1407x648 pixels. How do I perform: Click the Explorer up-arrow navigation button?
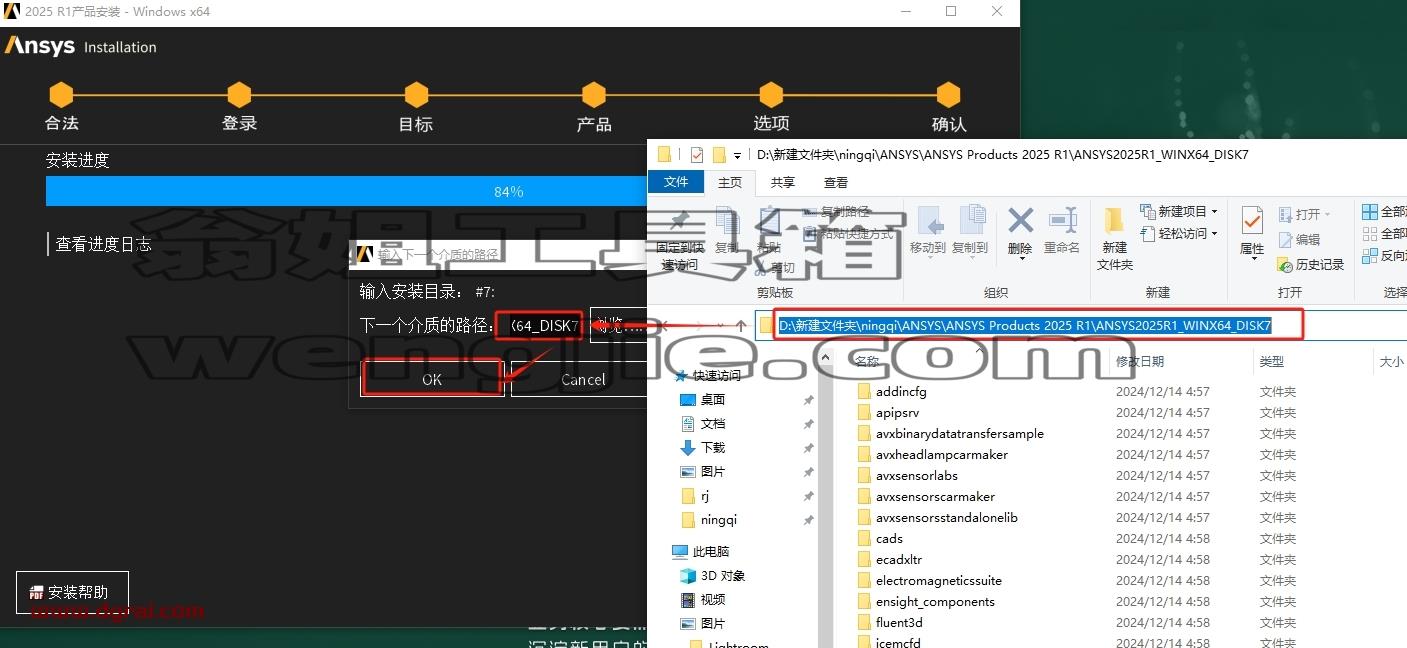point(740,326)
